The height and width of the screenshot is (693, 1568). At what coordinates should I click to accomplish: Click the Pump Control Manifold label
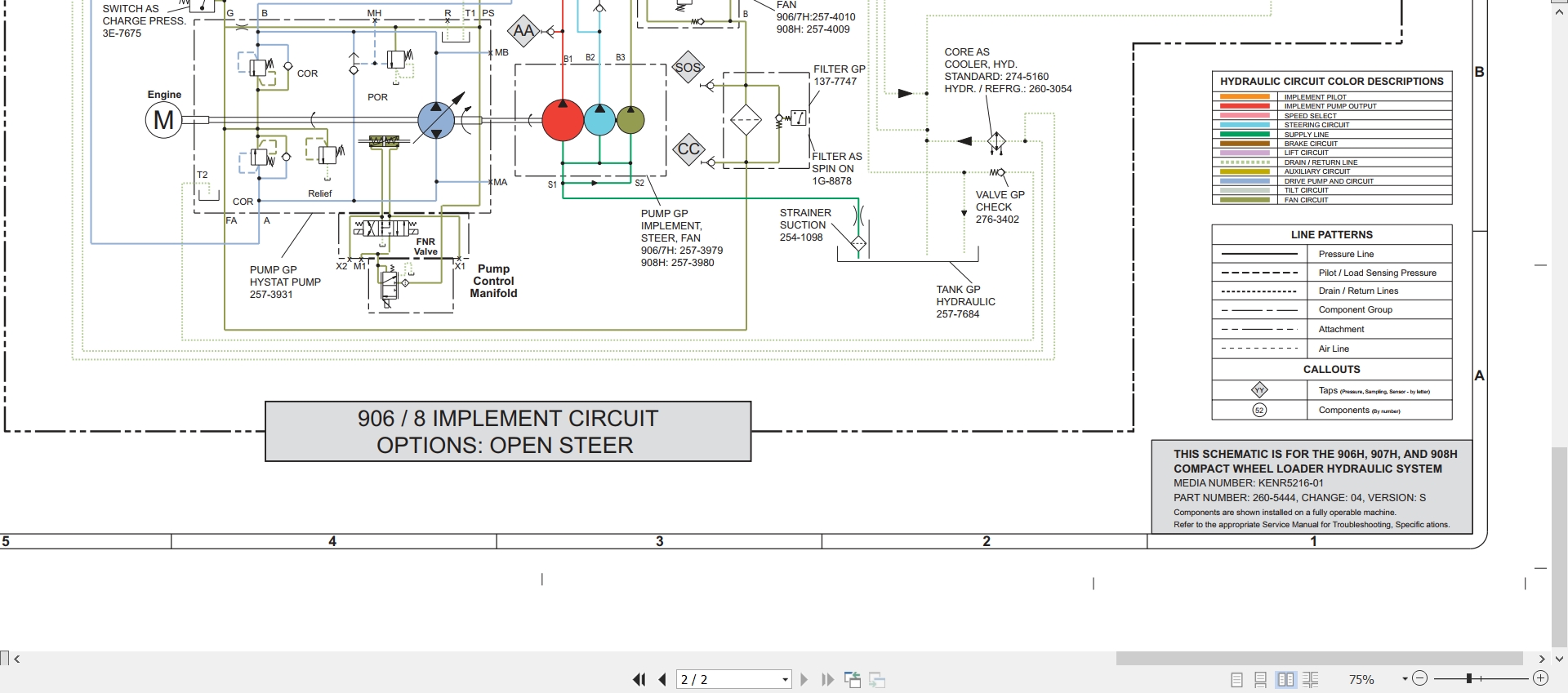[493, 281]
